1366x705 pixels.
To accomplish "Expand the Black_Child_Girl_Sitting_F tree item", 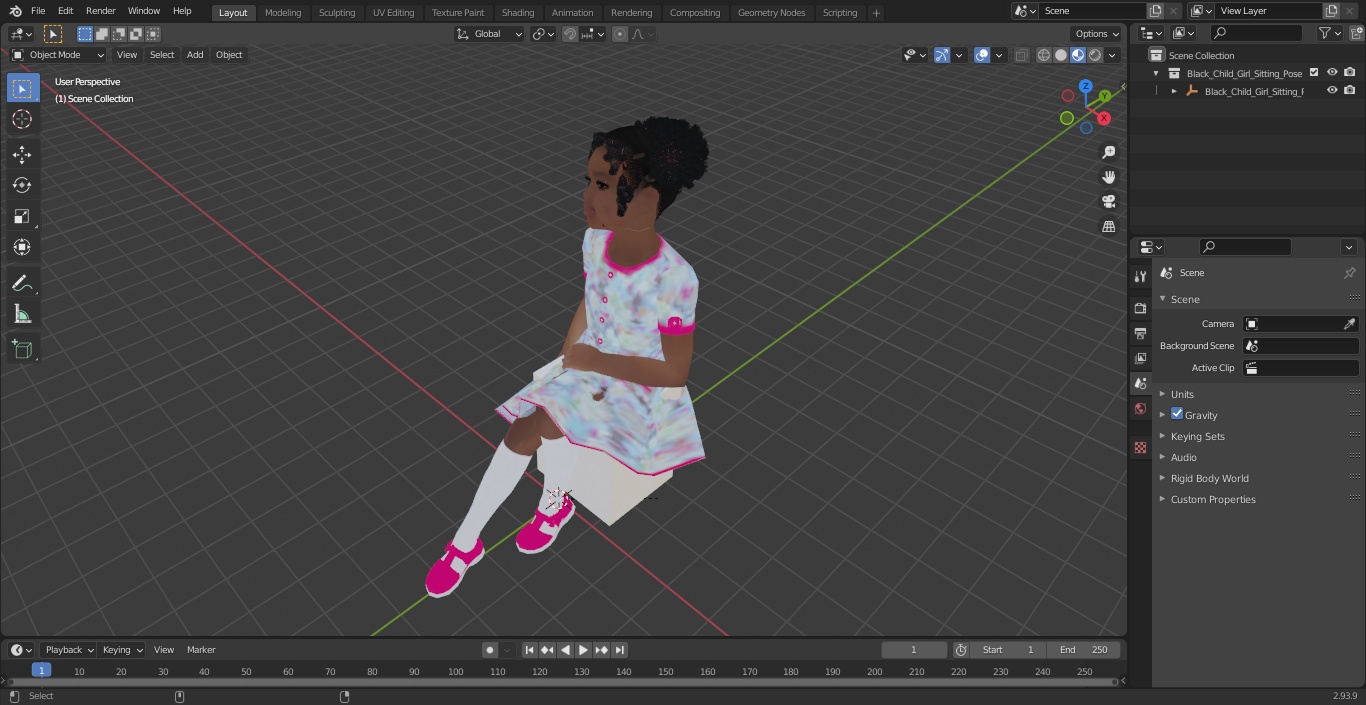I will pos(1174,91).
